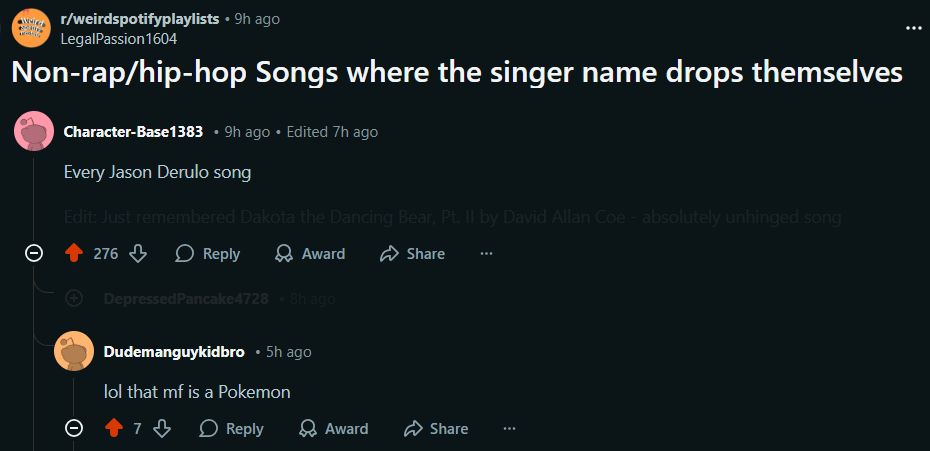930x451 pixels.
Task: Share Dudemanguykidbro's Pokemon comment
Action: 436,429
